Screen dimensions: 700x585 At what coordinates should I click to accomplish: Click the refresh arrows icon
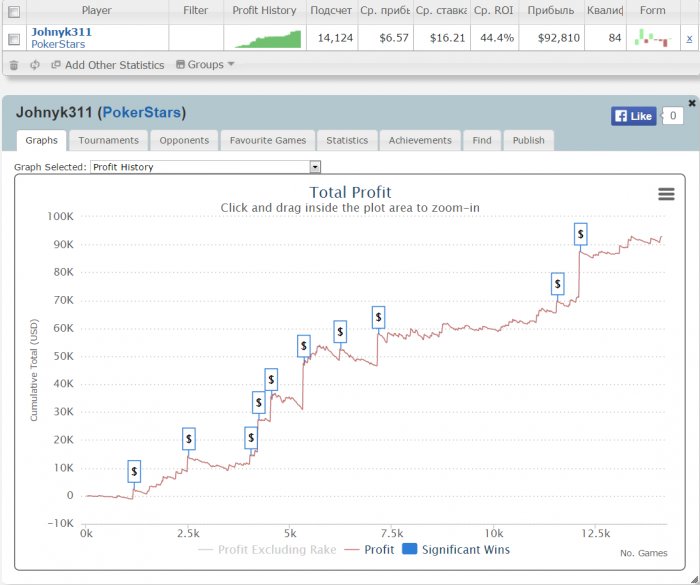[35, 65]
